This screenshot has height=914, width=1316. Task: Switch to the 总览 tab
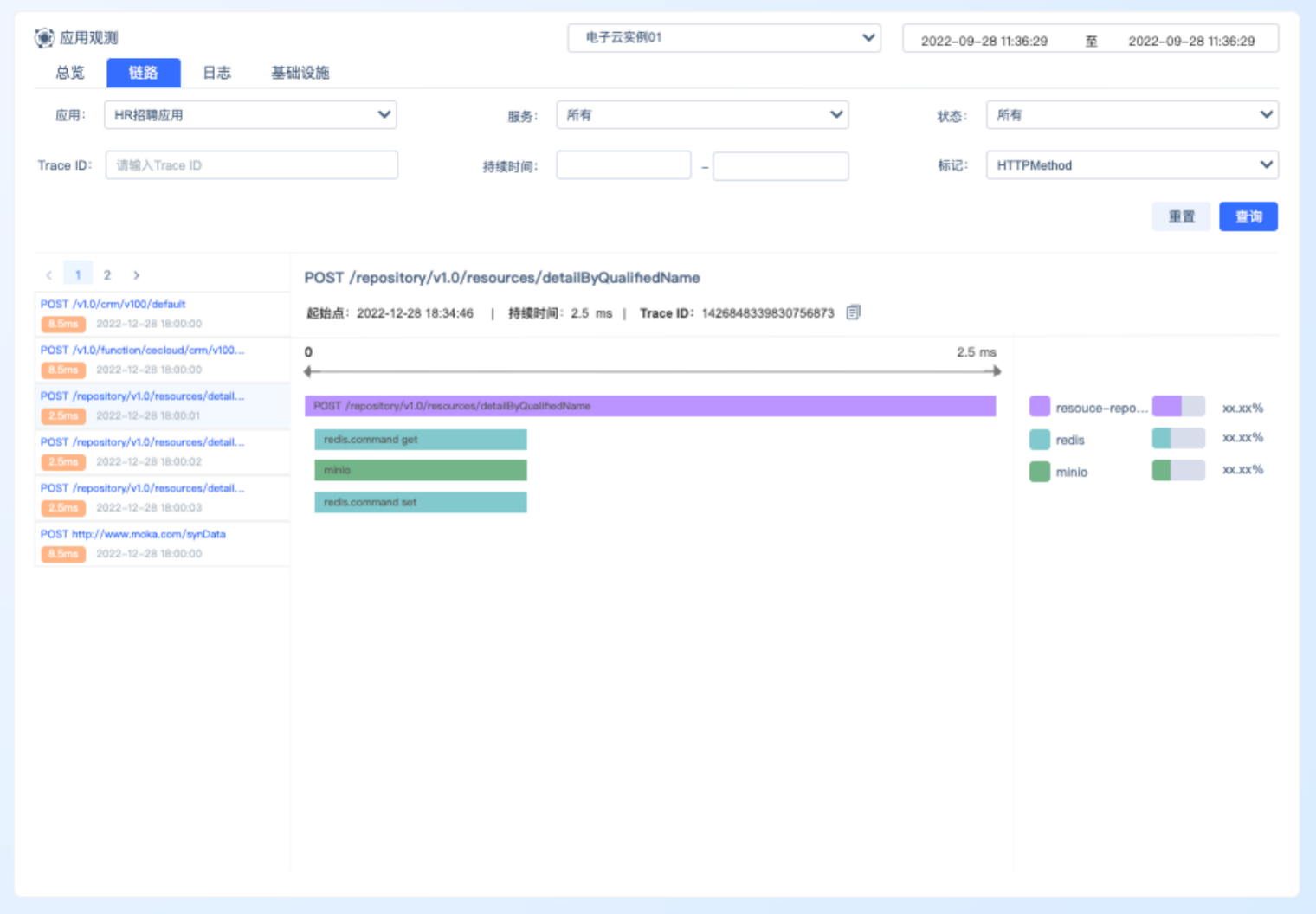[70, 73]
